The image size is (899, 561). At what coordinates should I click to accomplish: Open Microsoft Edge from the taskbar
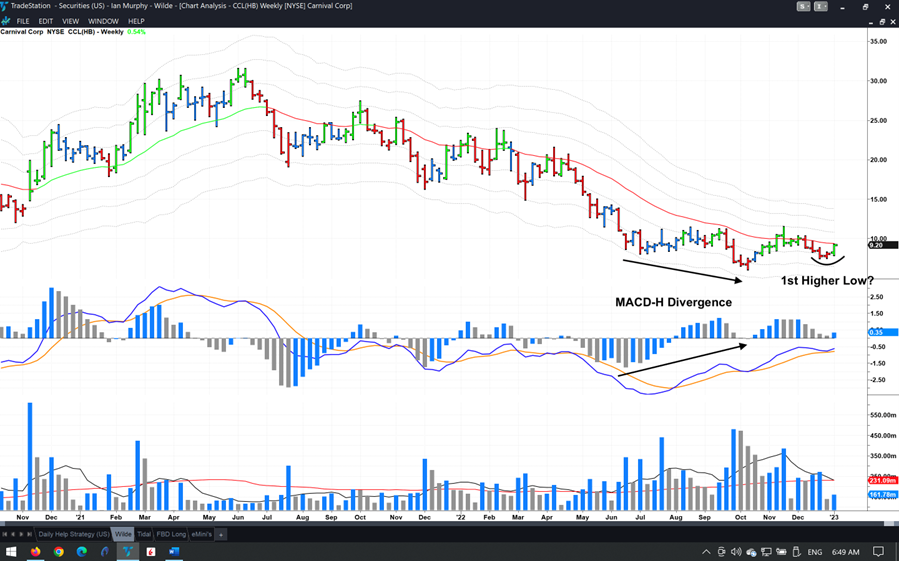82,552
